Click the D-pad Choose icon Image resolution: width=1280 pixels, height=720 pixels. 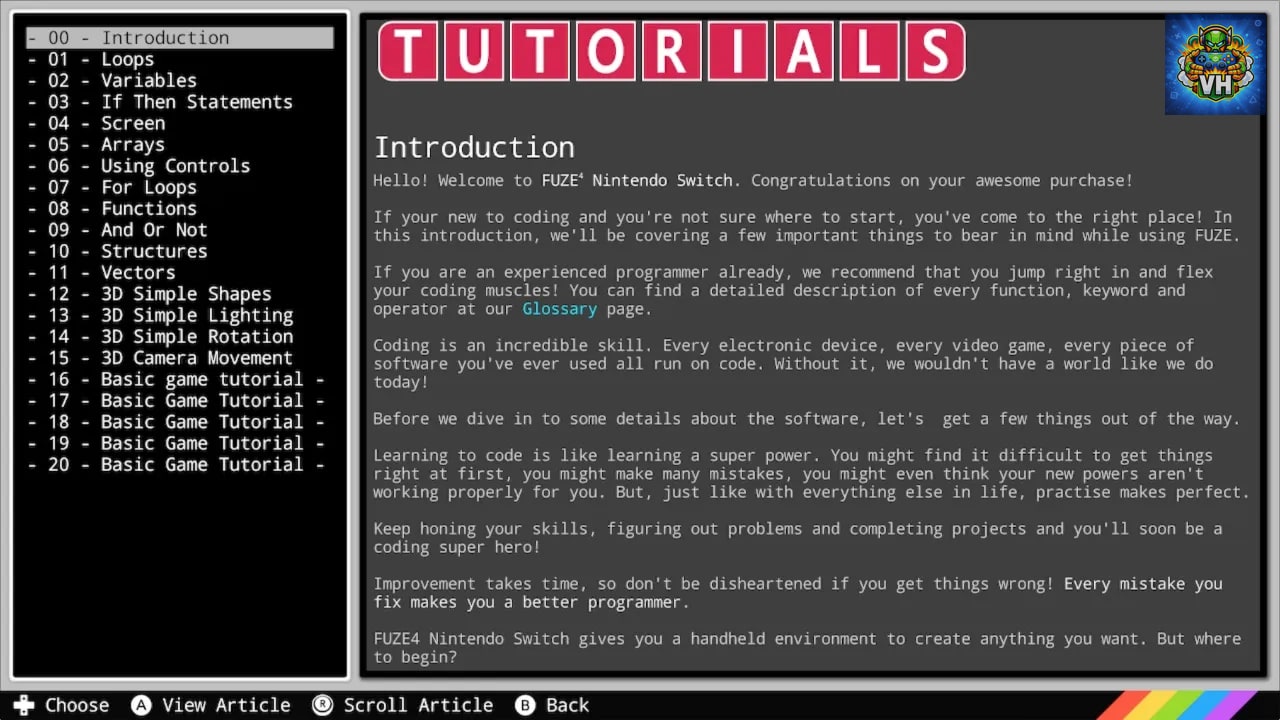24,705
